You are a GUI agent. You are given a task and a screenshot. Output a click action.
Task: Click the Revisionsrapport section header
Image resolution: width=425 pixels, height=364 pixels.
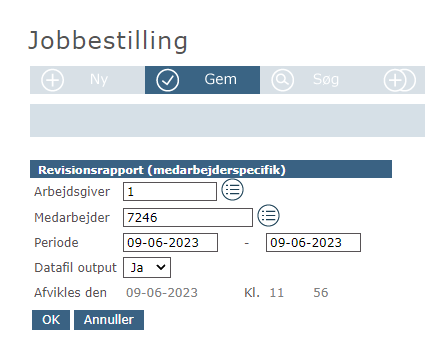[211, 169]
